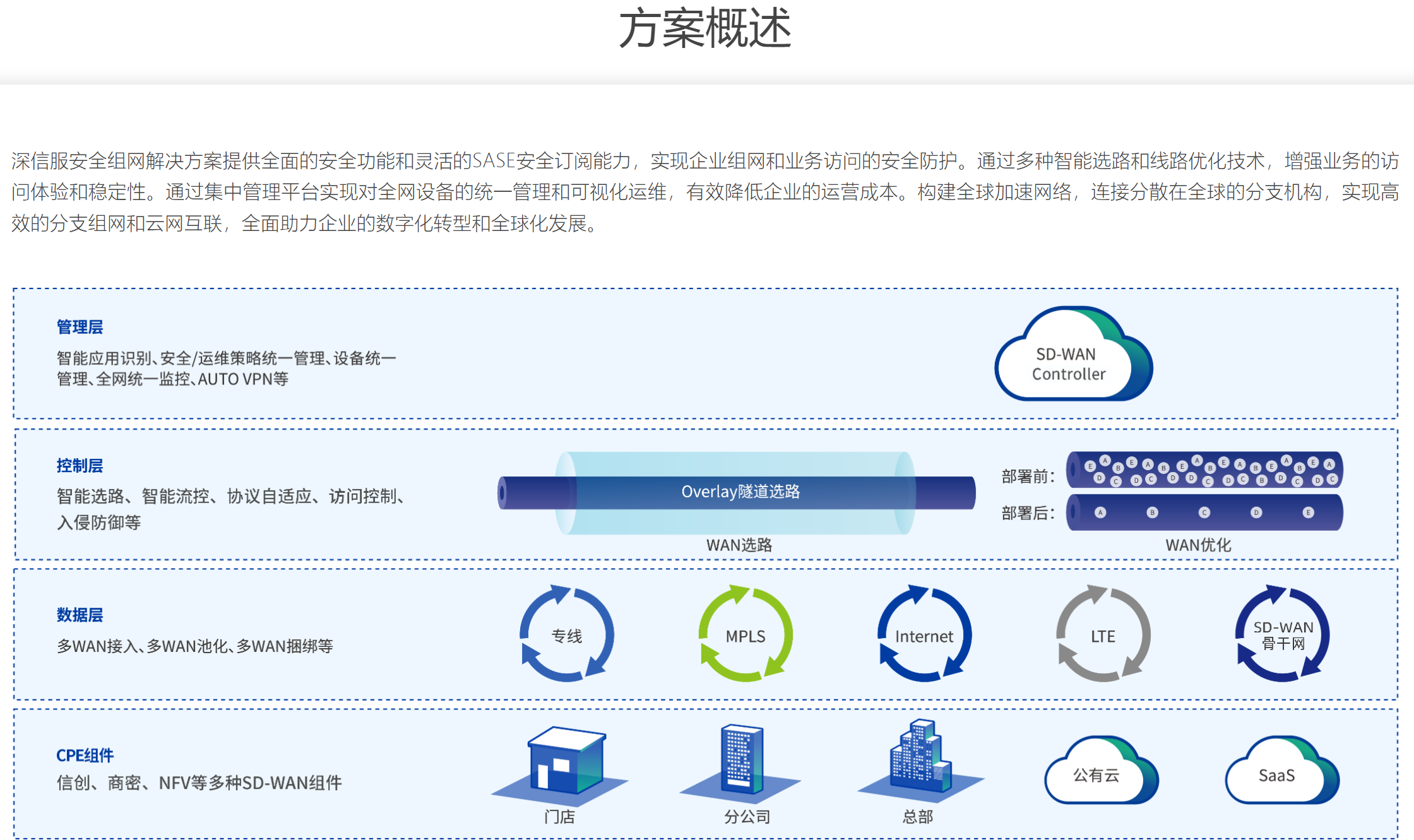The width and height of the screenshot is (1414, 840).
Task: Click the 总部 headquarters buildings icon
Action: pos(920,761)
